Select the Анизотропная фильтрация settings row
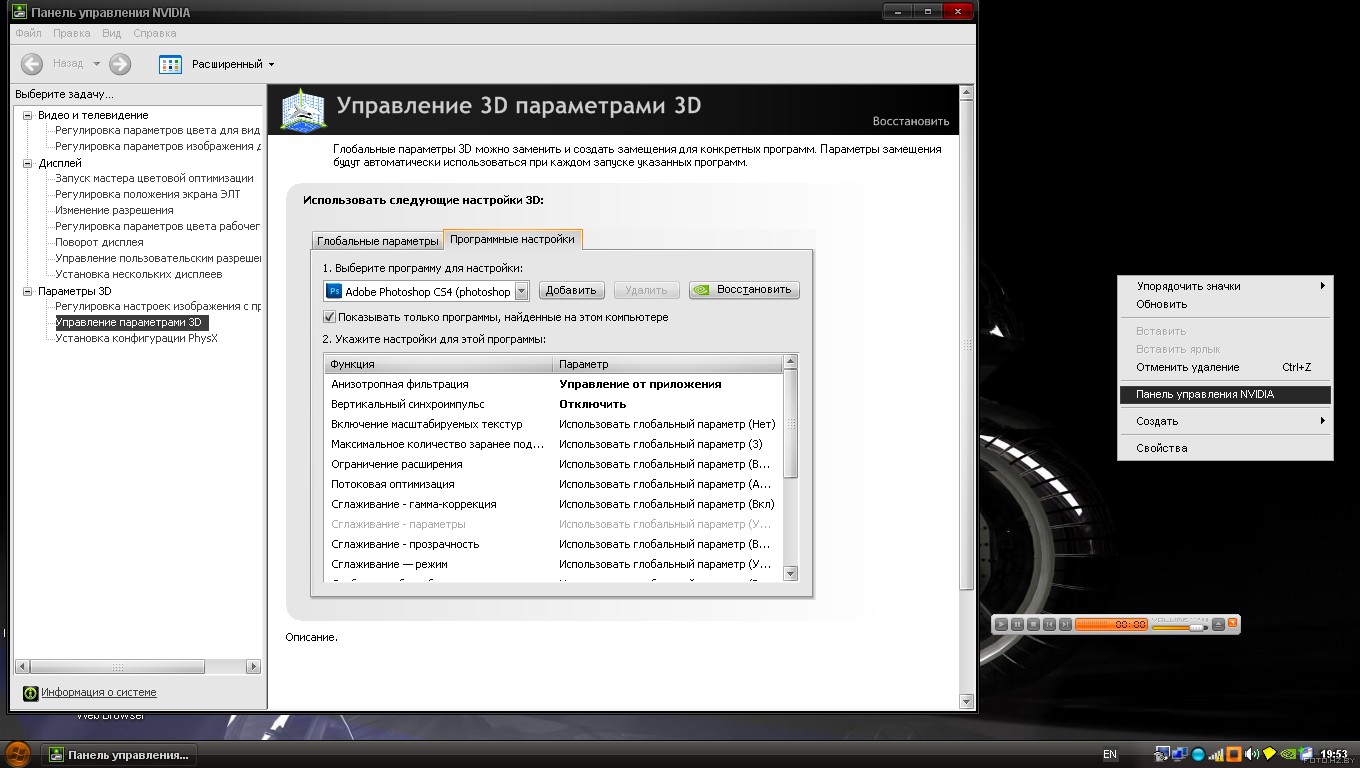Image resolution: width=1360 pixels, height=768 pixels. pyautogui.click(x=553, y=384)
